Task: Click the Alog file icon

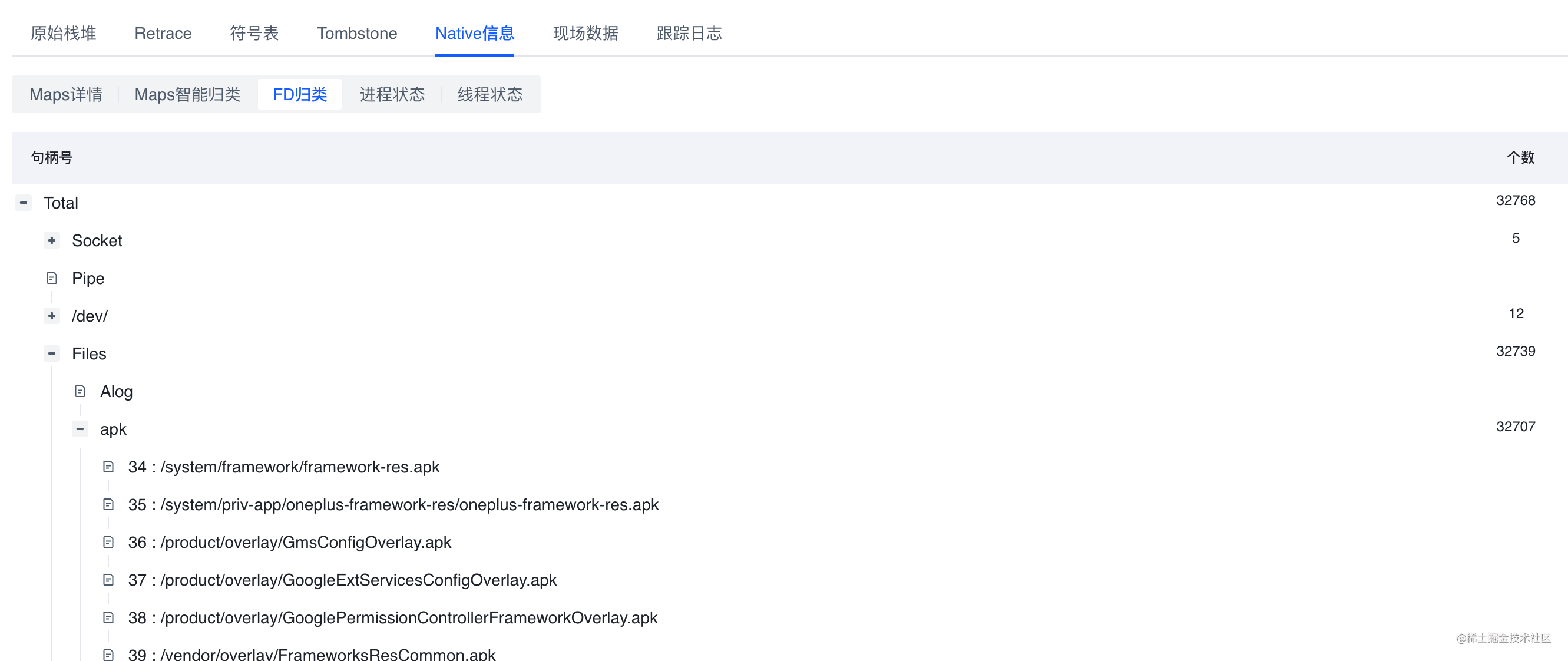Action: click(x=80, y=391)
